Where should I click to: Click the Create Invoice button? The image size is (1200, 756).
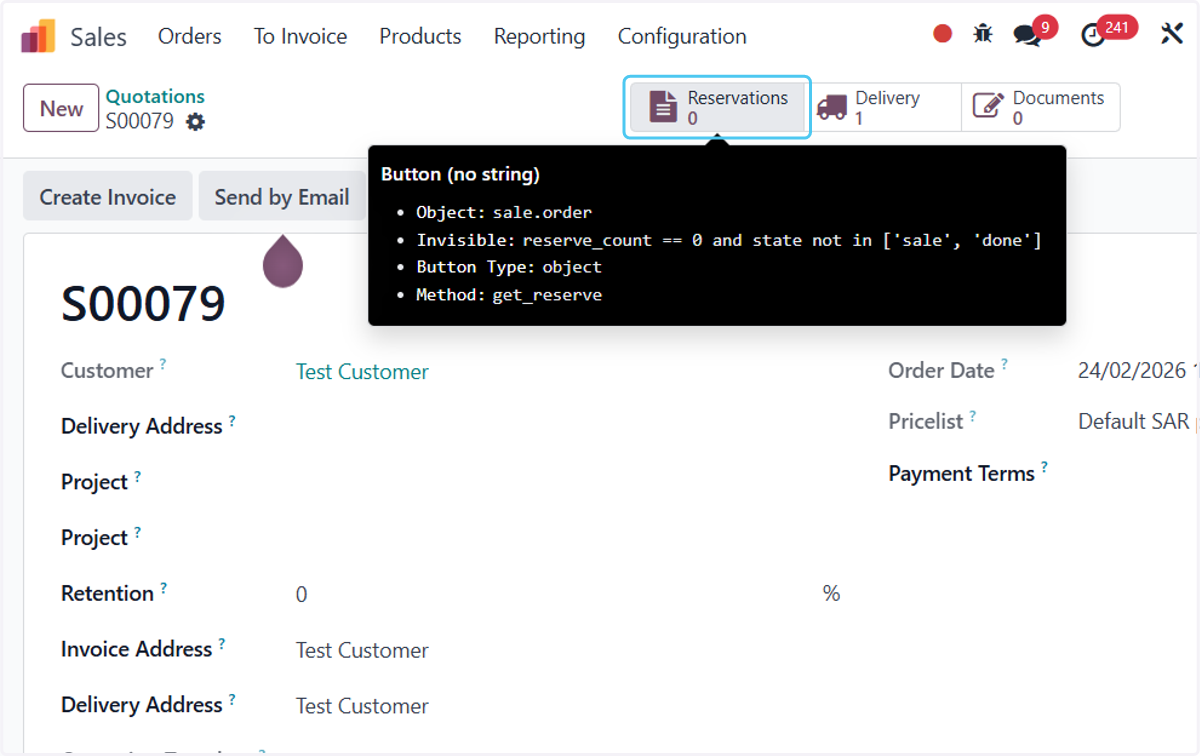click(108, 197)
